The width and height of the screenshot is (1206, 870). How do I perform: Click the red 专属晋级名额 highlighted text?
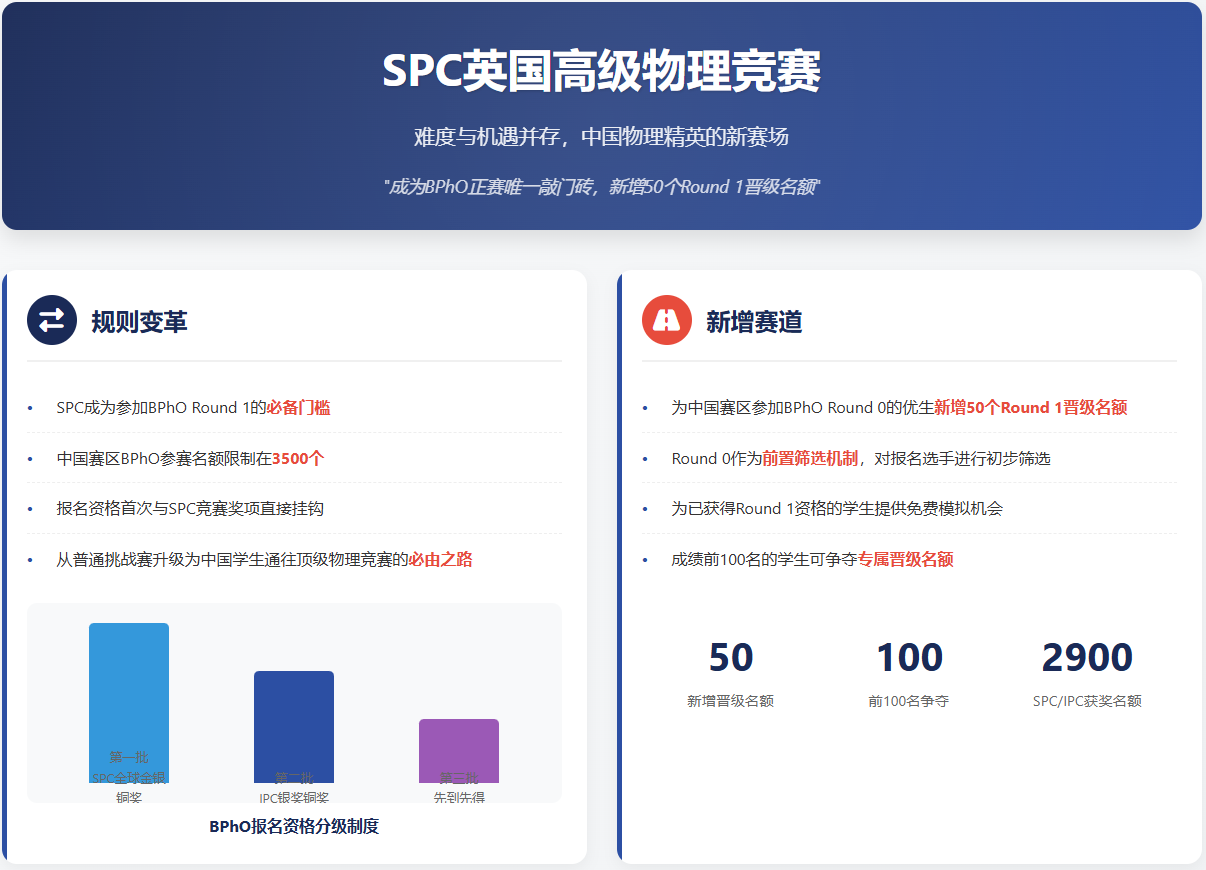click(x=905, y=560)
